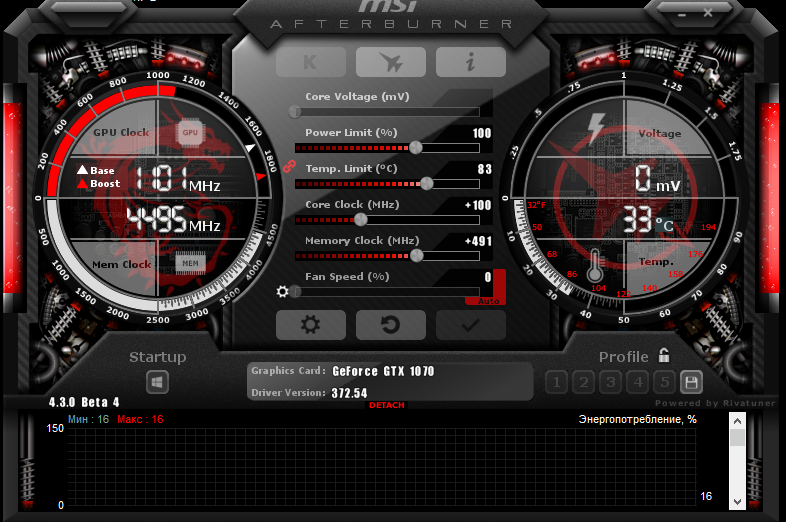Toggle the Windows Startup icon
The height and width of the screenshot is (522, 786).
pyautogui.click(x=157, y=383)
